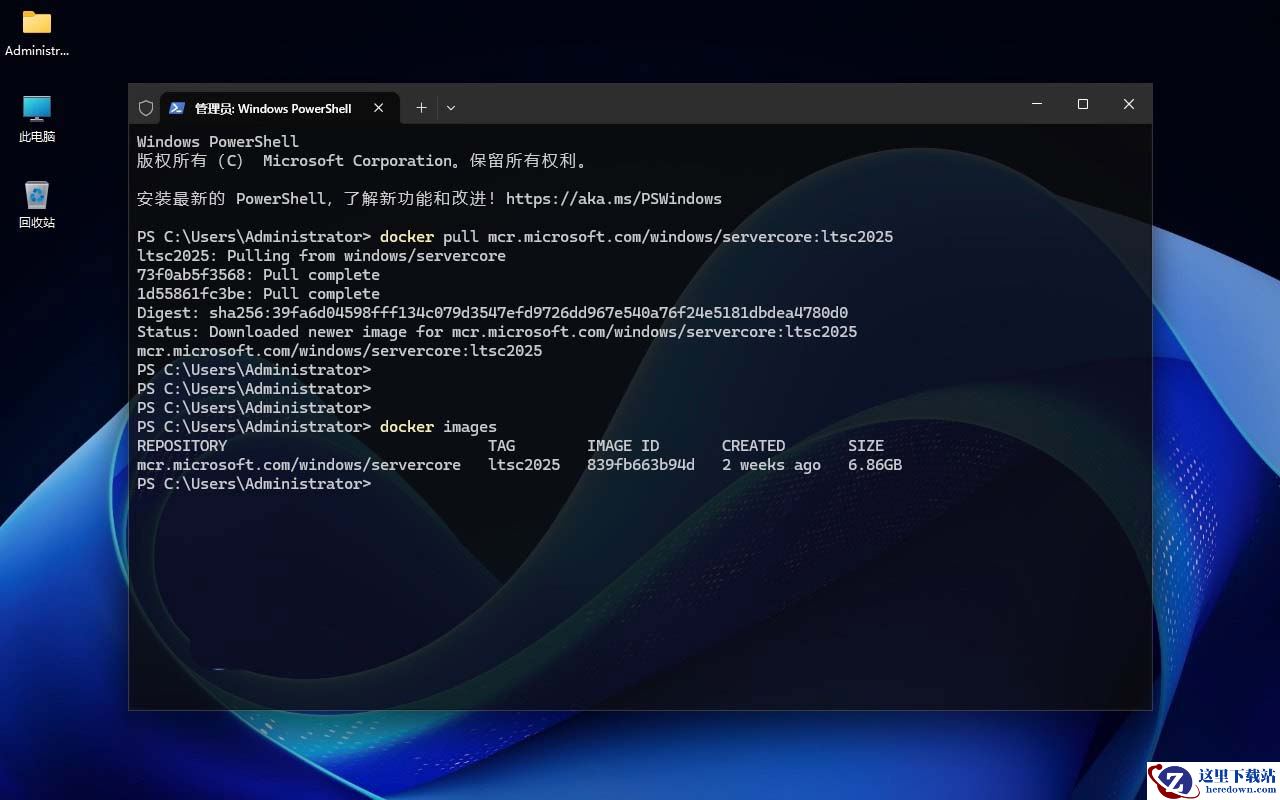Click the REPOSITORY column header
1280x800 pixels.
(x=182, y=446)
